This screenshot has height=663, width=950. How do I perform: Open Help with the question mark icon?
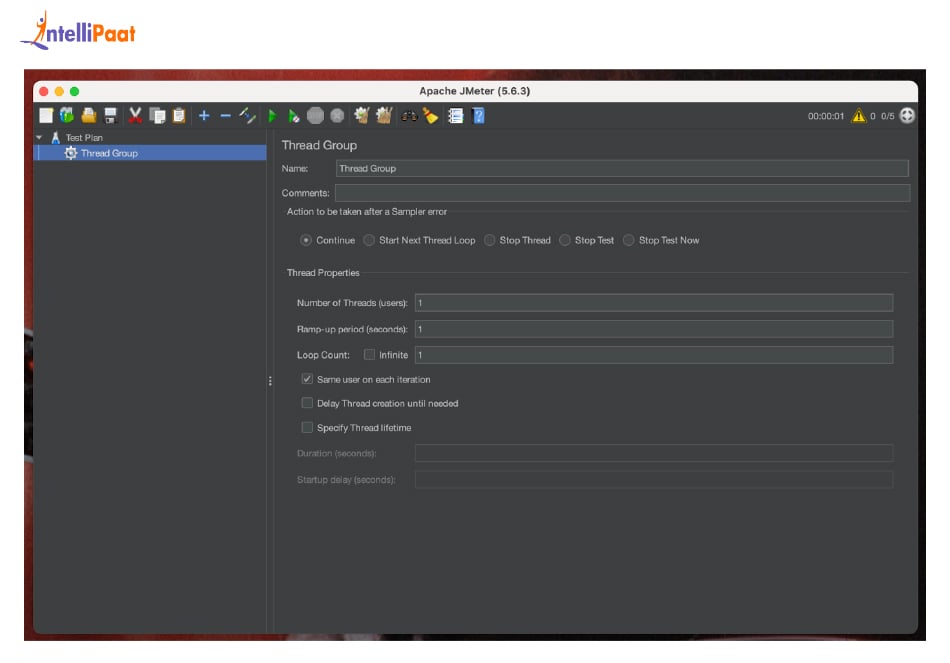(479, 115)
